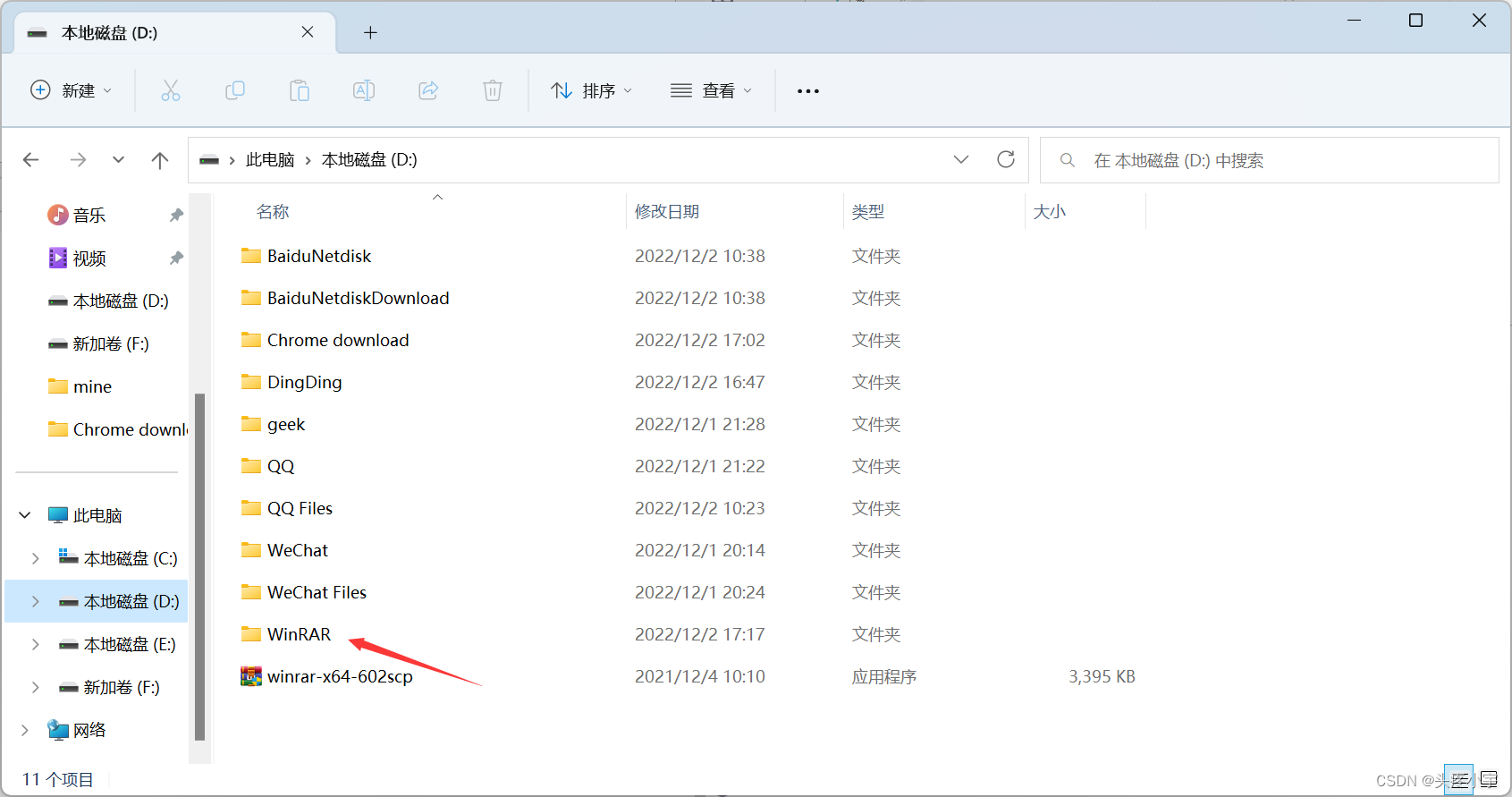The height and width of the screenshot is (797, 1512).
Task: Click 本地磁盘 (D:) breadcrumb segment
Action: 369,160
